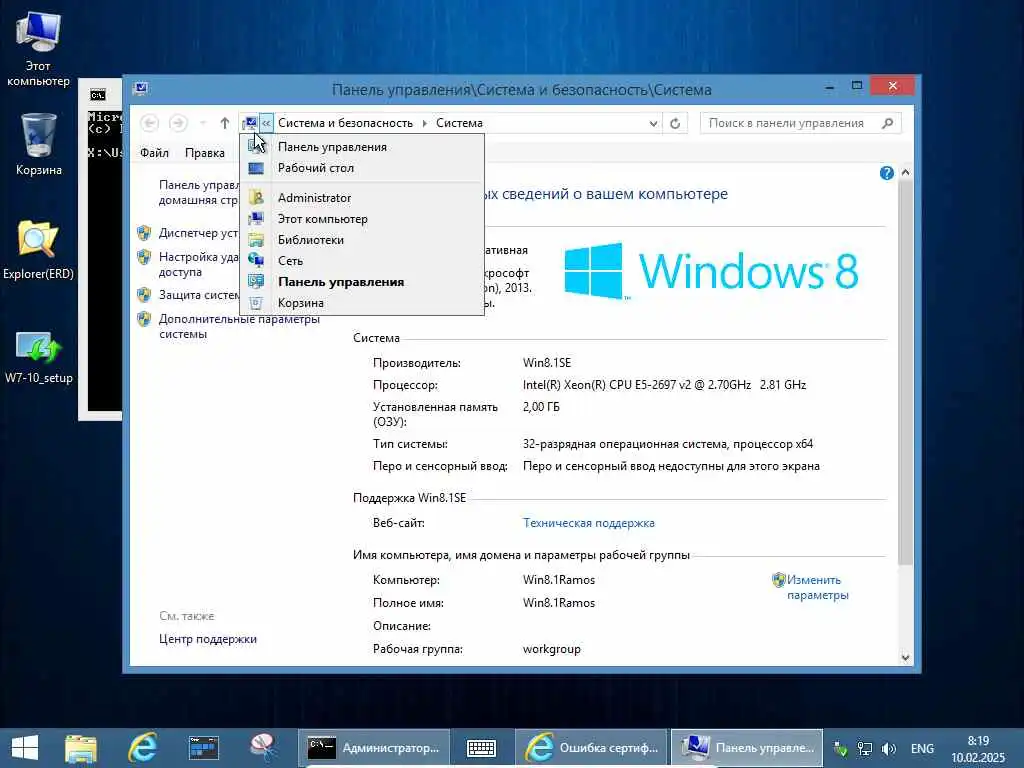
Task: Select the 2,00 ГБ memory value
Action: point(541,406)
